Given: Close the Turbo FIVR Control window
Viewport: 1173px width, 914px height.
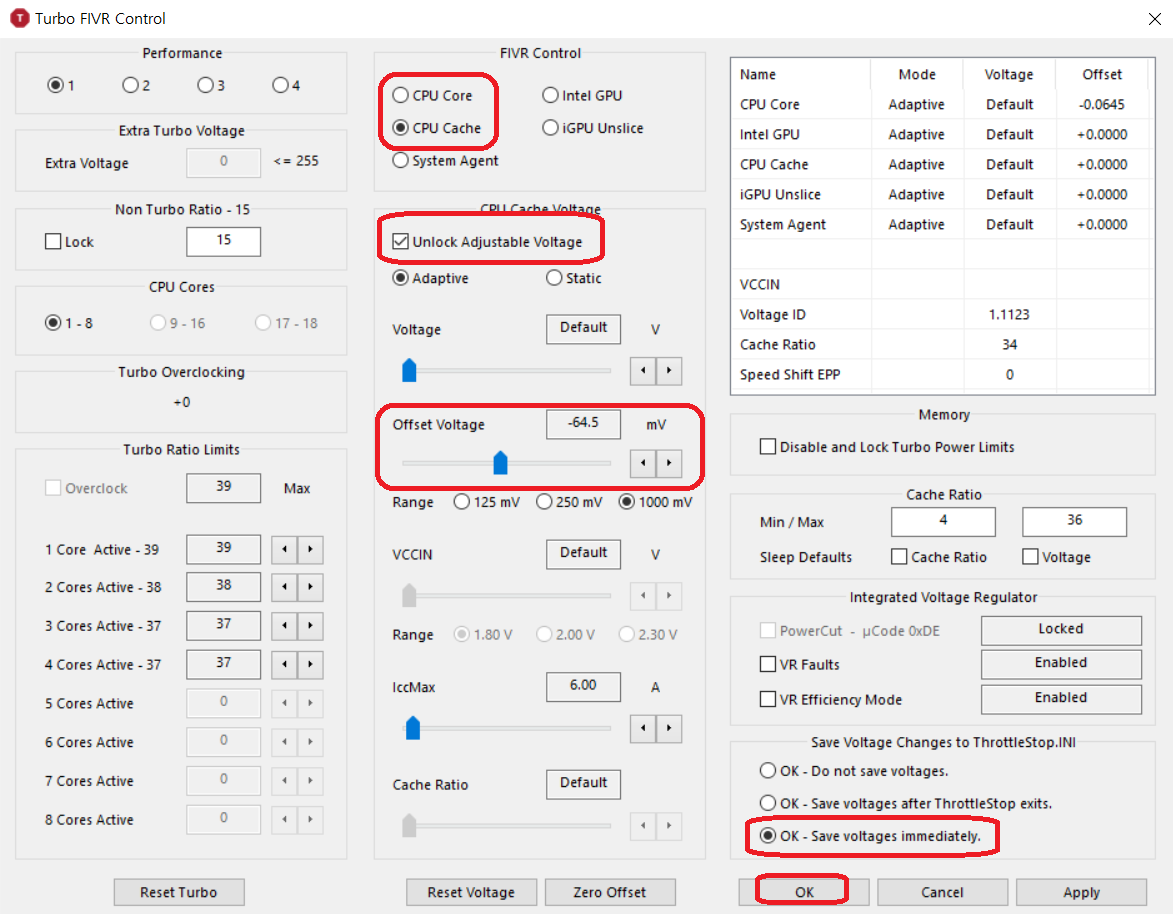Looking at the screenshot, I should [1154, 19].
